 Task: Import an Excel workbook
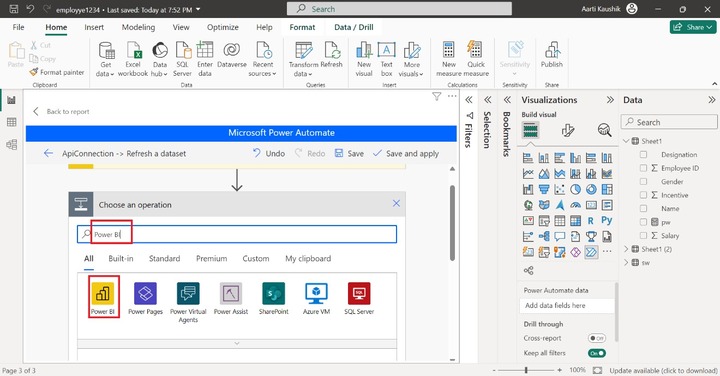click(x=133, y=60)
